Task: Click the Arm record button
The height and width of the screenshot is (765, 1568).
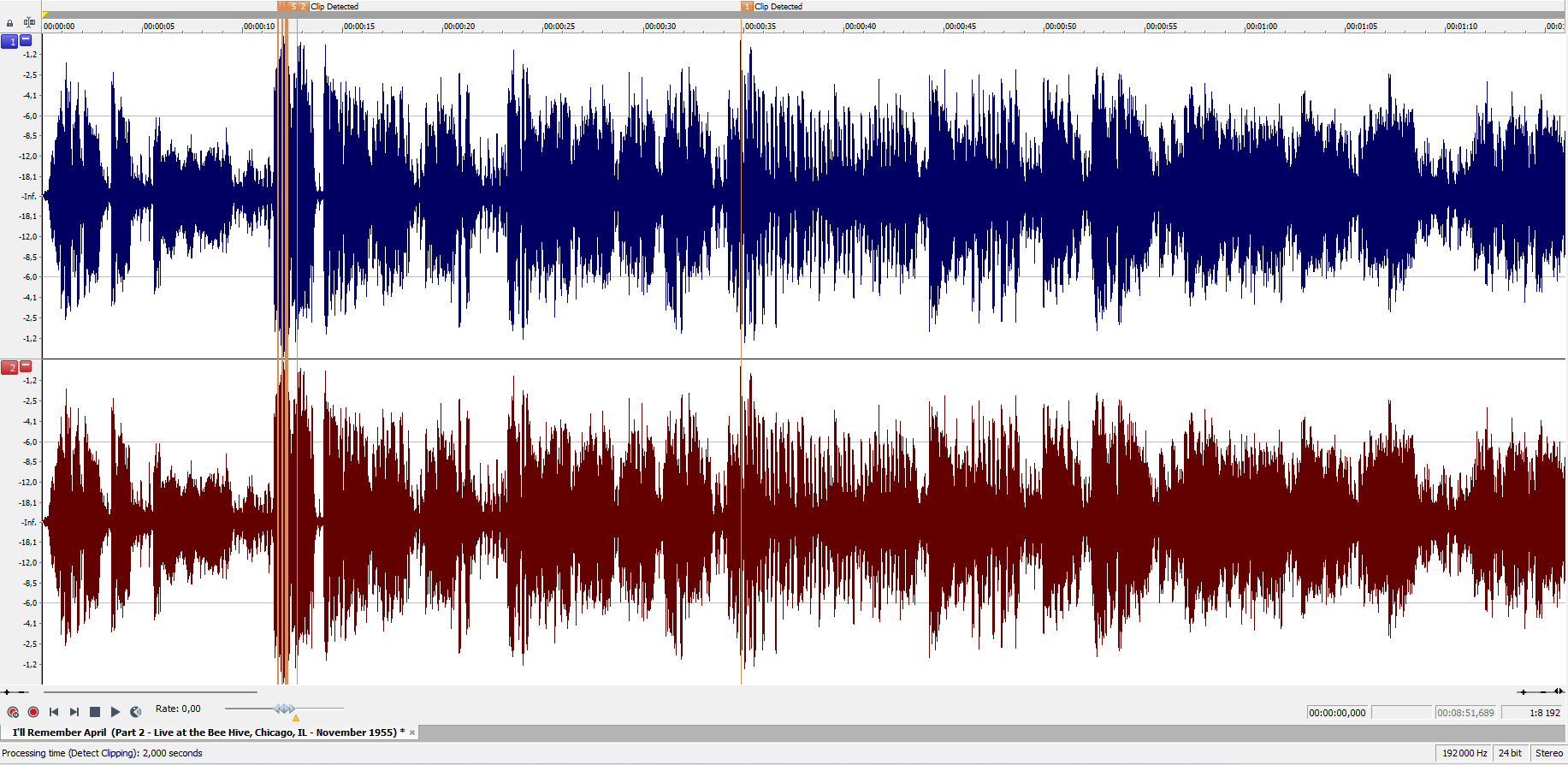Action: 13,712
